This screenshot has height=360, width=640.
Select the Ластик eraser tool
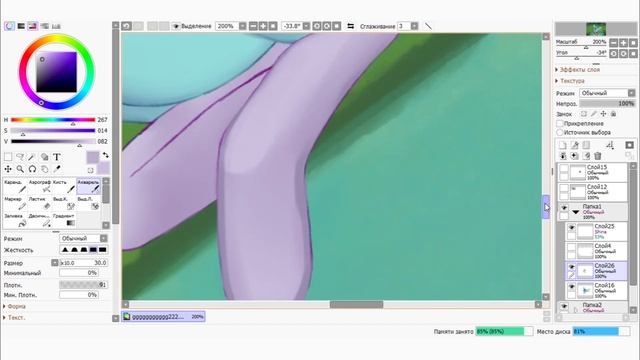(x=40, y=203)
